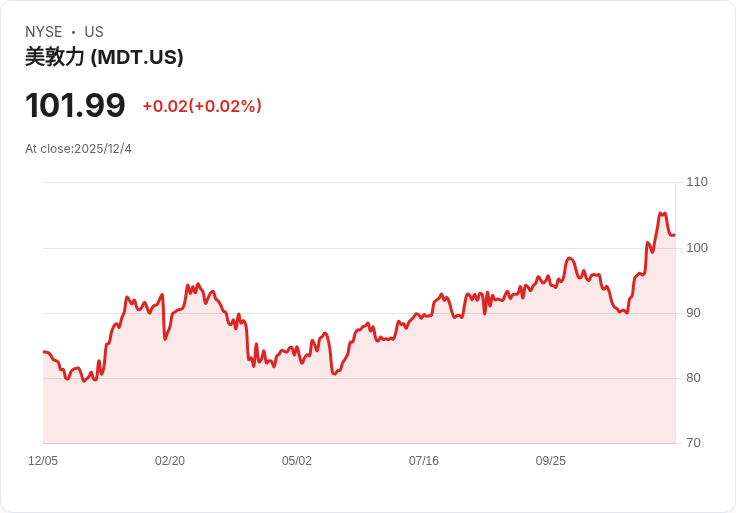Click the 110 price axis label

[696, 182]
